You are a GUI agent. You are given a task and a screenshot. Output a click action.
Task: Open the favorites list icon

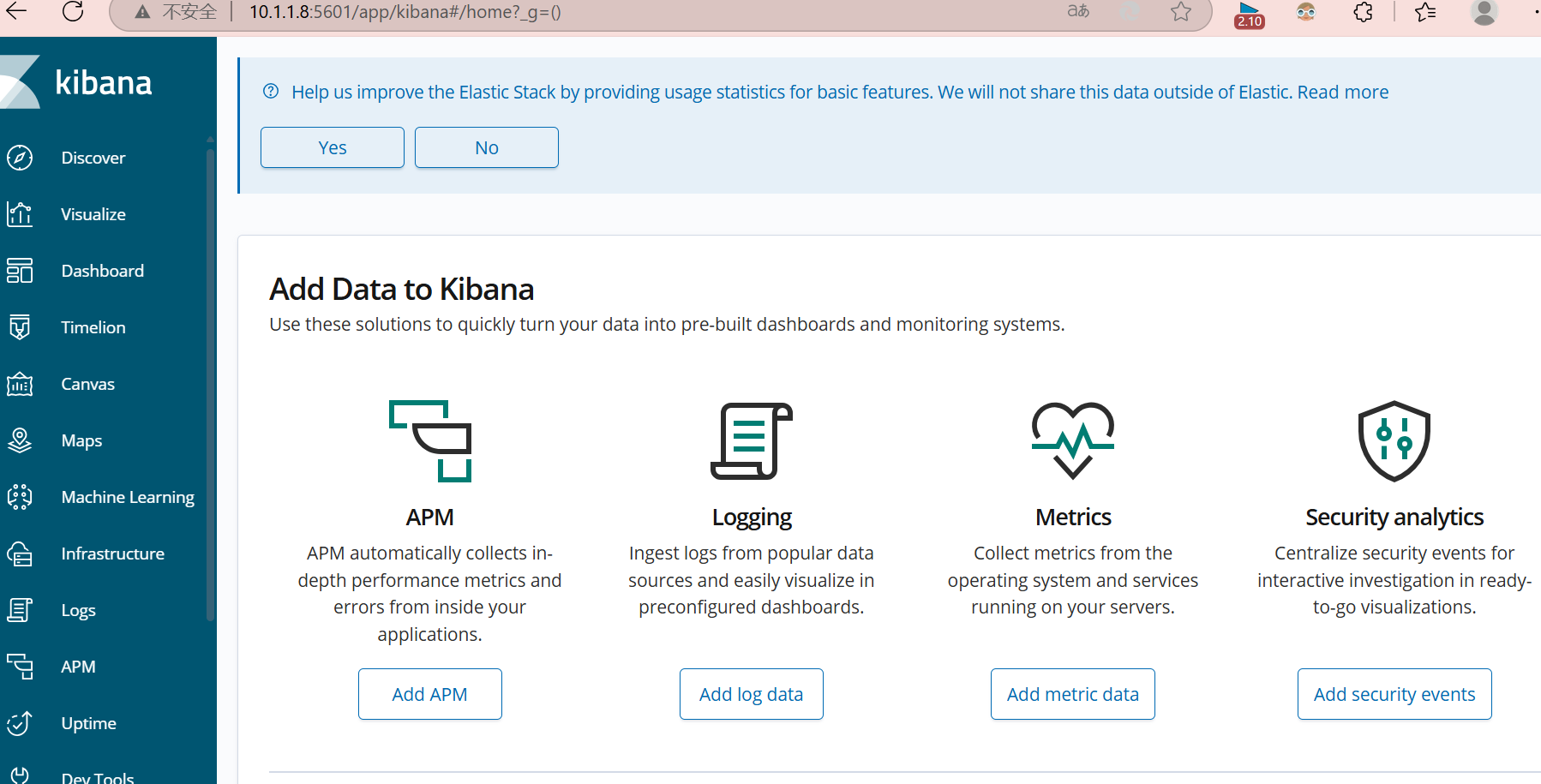point(1425,12)
